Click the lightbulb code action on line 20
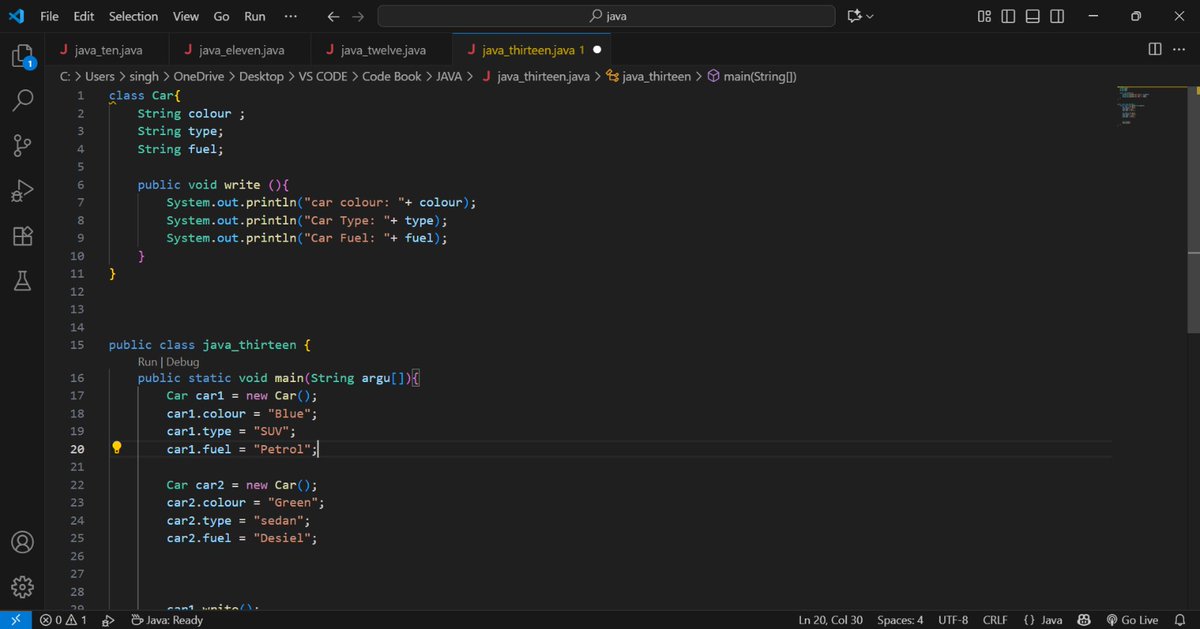Viewport: 1200px width, 629px height. click(x=116, y=449)
